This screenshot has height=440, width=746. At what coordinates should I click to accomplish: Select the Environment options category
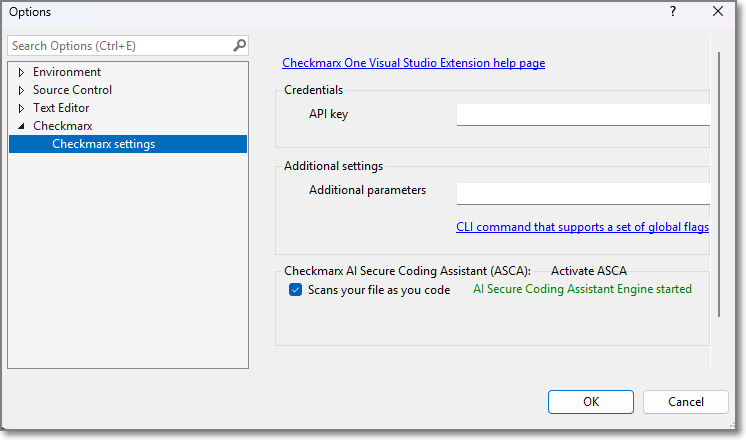(66, 72)
